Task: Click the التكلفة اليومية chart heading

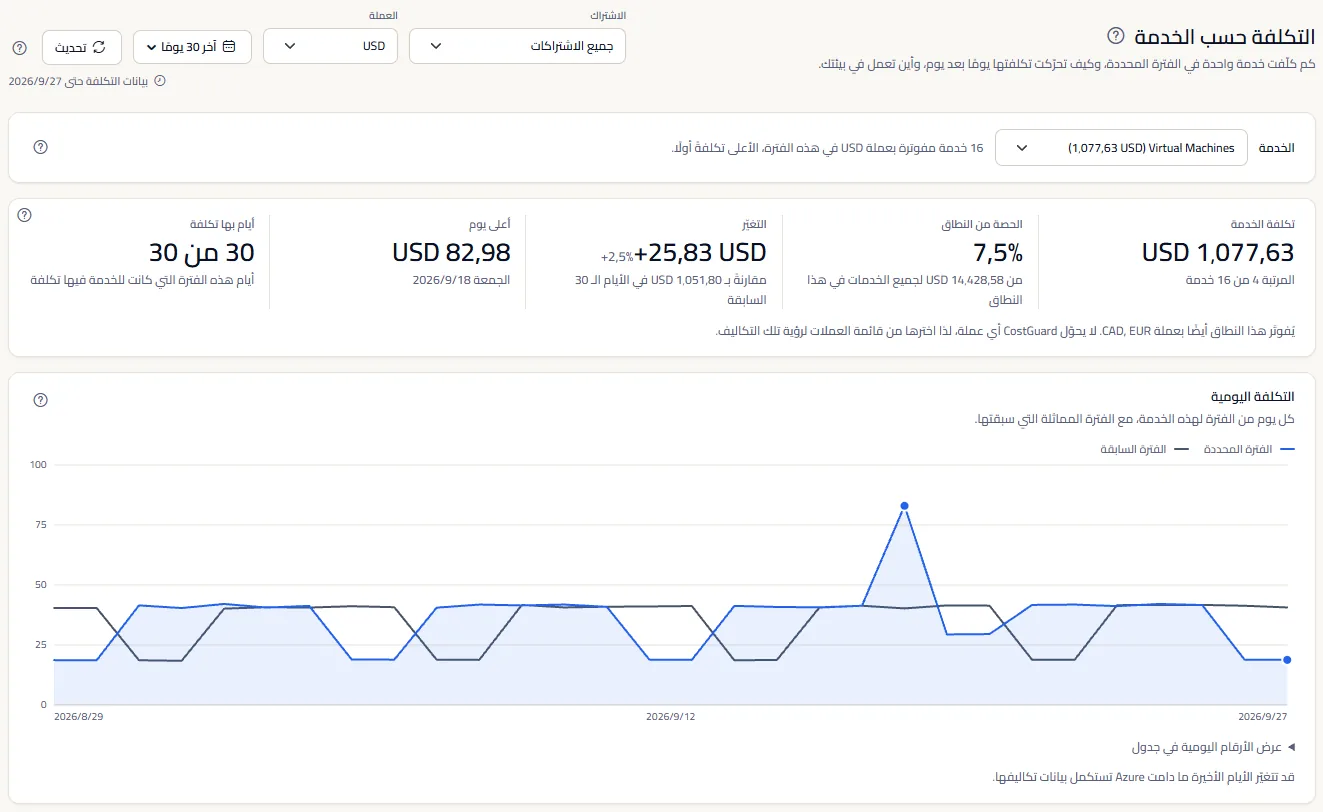Action: (x=1255, y=397)
